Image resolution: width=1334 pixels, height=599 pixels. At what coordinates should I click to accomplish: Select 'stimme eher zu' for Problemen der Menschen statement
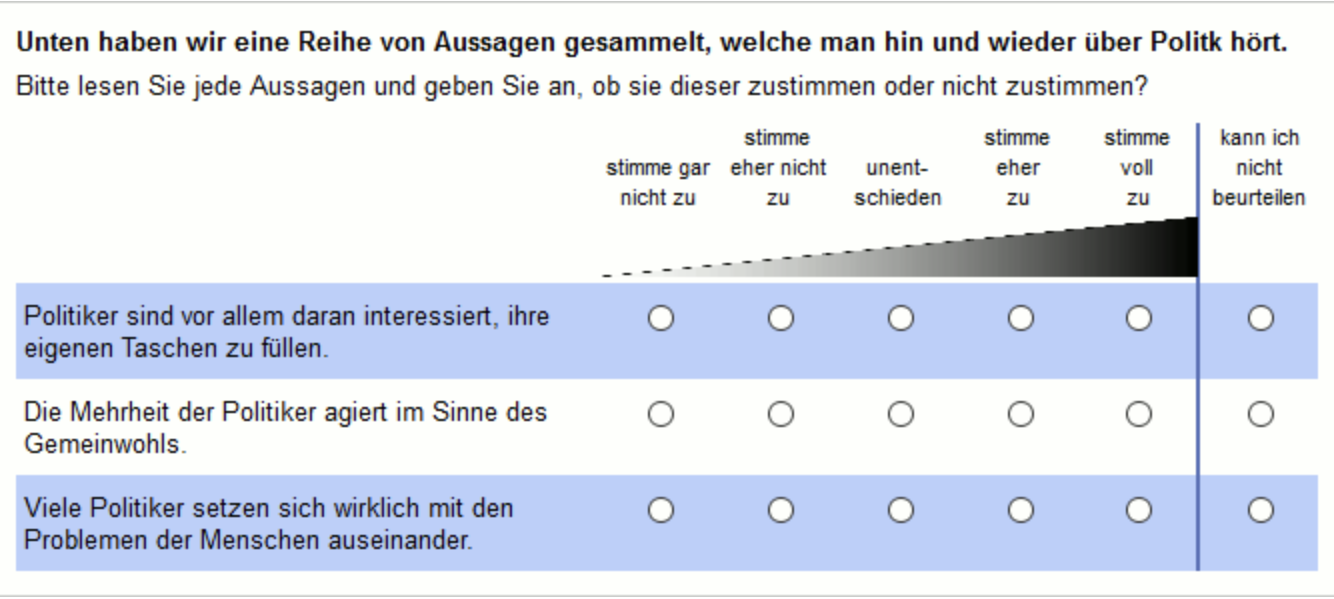click(x=1020, y=510)
